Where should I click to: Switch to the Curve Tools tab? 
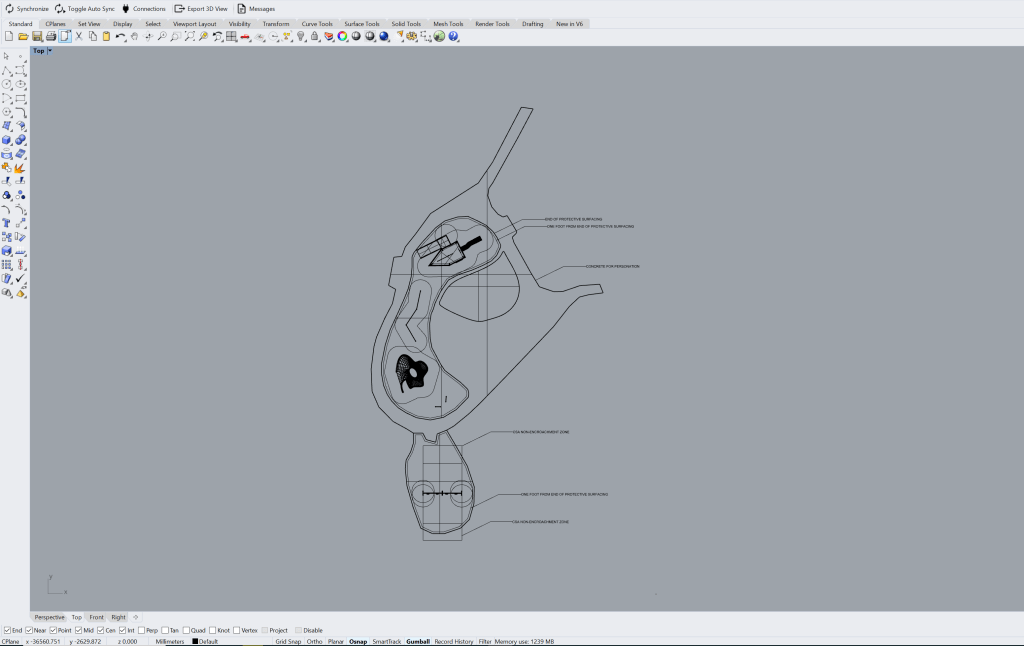[x=317, y=24]
